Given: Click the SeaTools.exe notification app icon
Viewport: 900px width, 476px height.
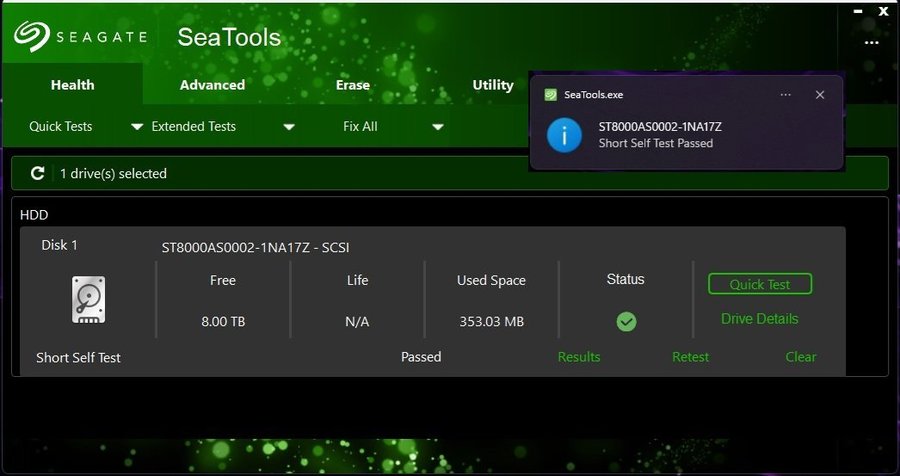Looking at the screenshot, I should point(550,95).
